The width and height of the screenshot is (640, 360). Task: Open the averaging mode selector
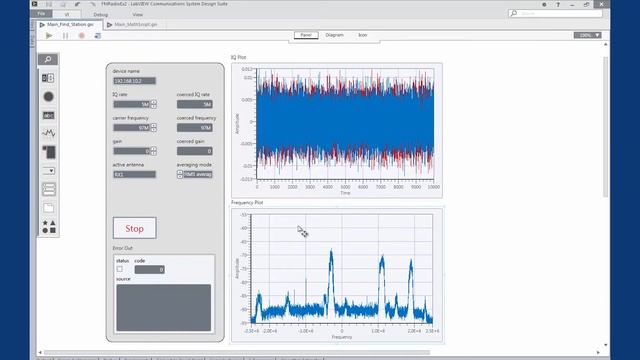[198, 174]
